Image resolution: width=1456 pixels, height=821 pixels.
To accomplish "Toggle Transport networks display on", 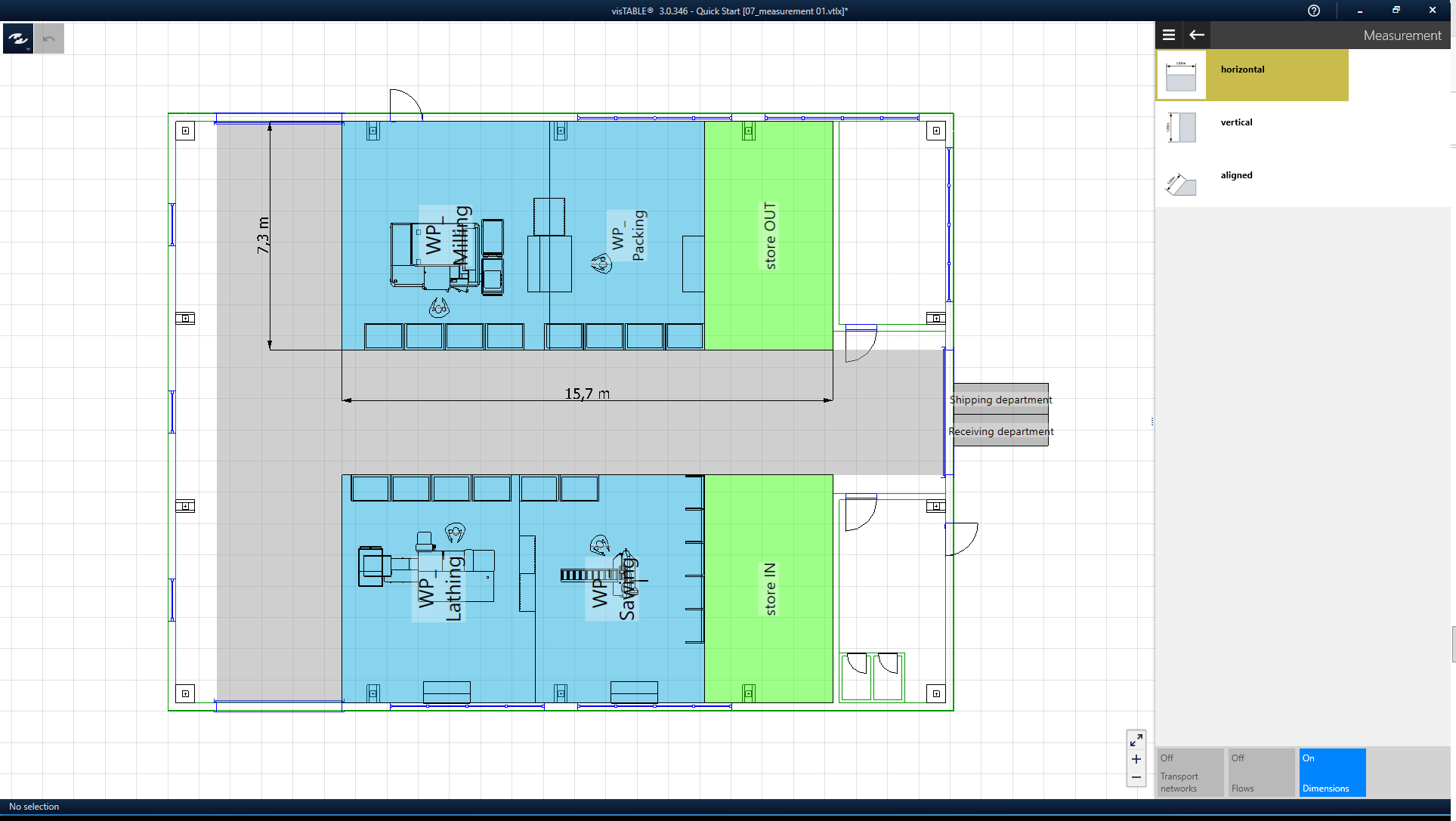I will 1190,773.
